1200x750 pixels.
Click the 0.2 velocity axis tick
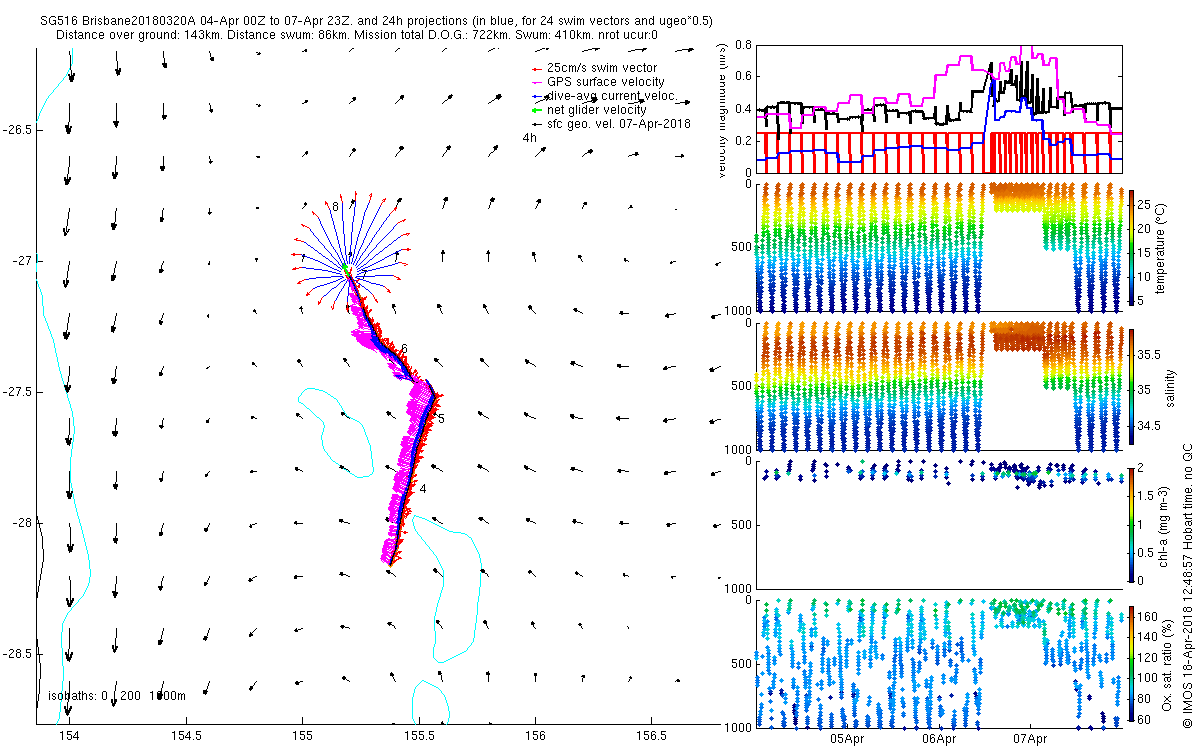click(742, 141)
